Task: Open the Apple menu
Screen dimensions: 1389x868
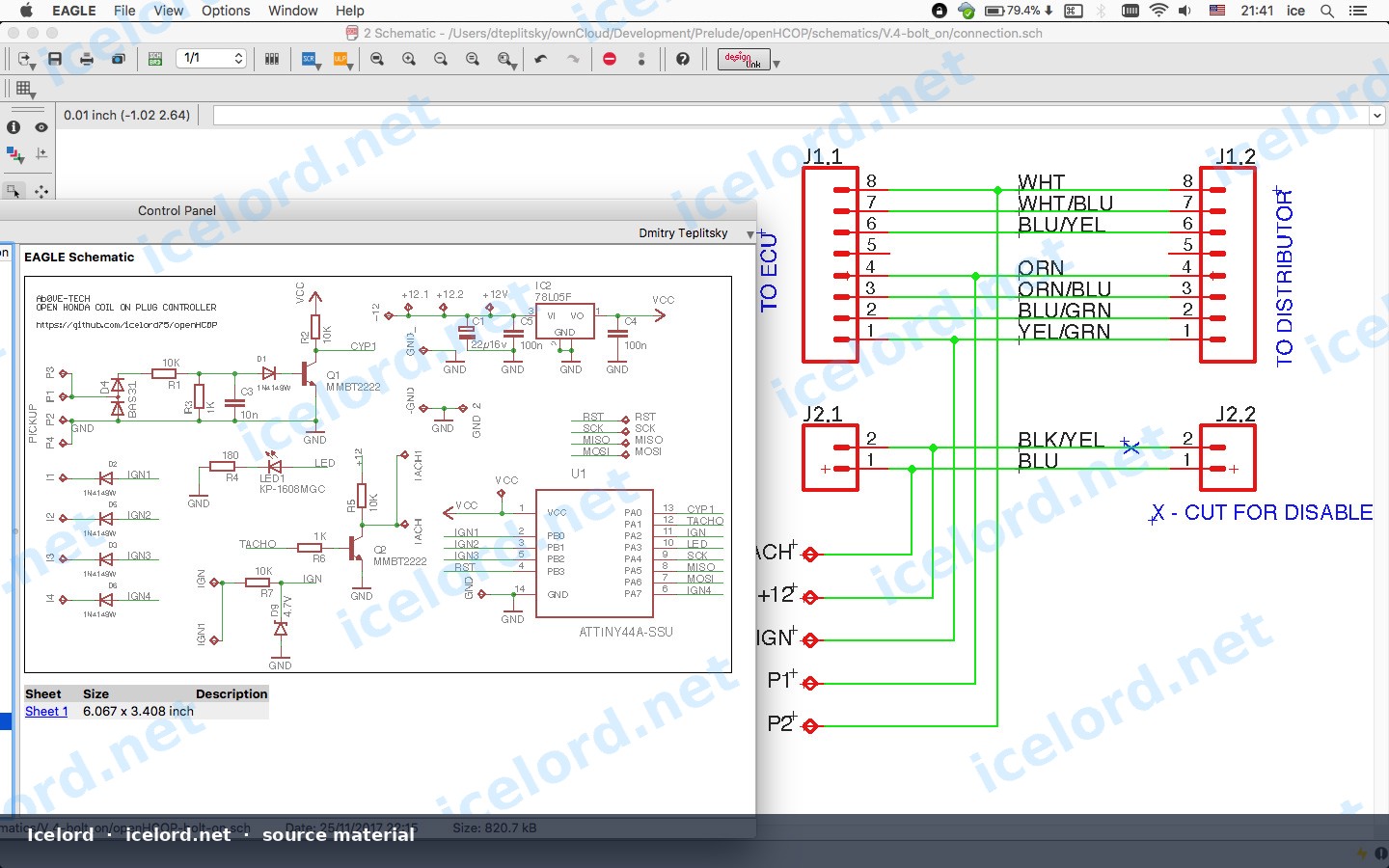Action: click(26, 11)
